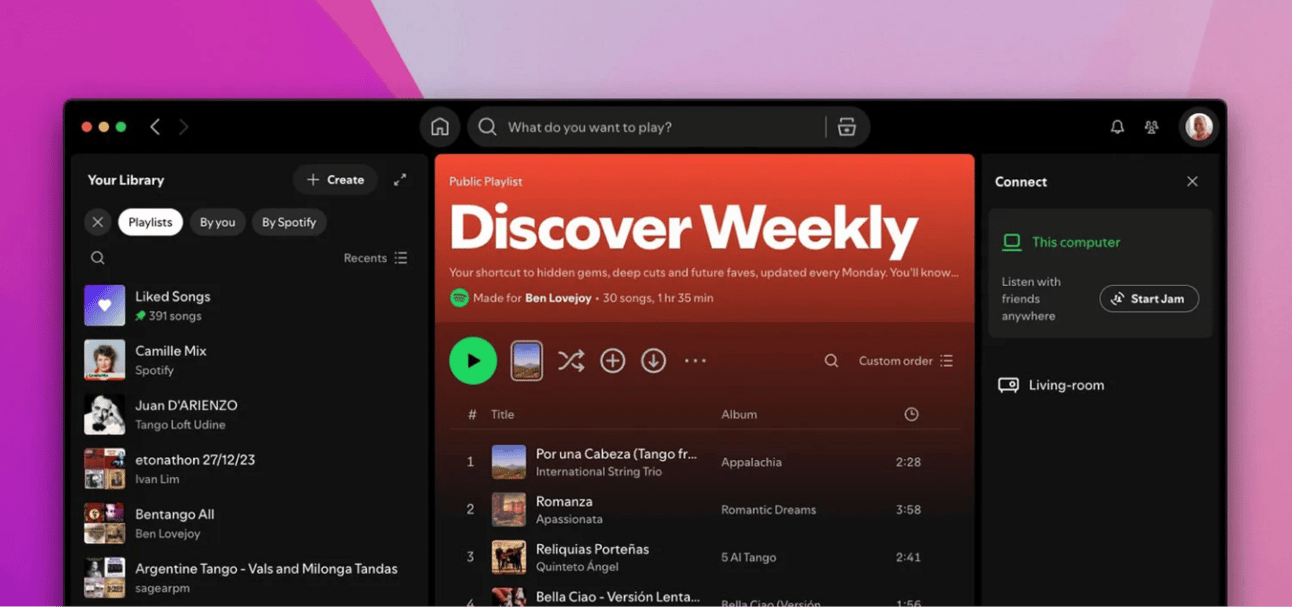Sort by duration clock icon column
This screenshot has width=1292, height=607.
[911, 414]
